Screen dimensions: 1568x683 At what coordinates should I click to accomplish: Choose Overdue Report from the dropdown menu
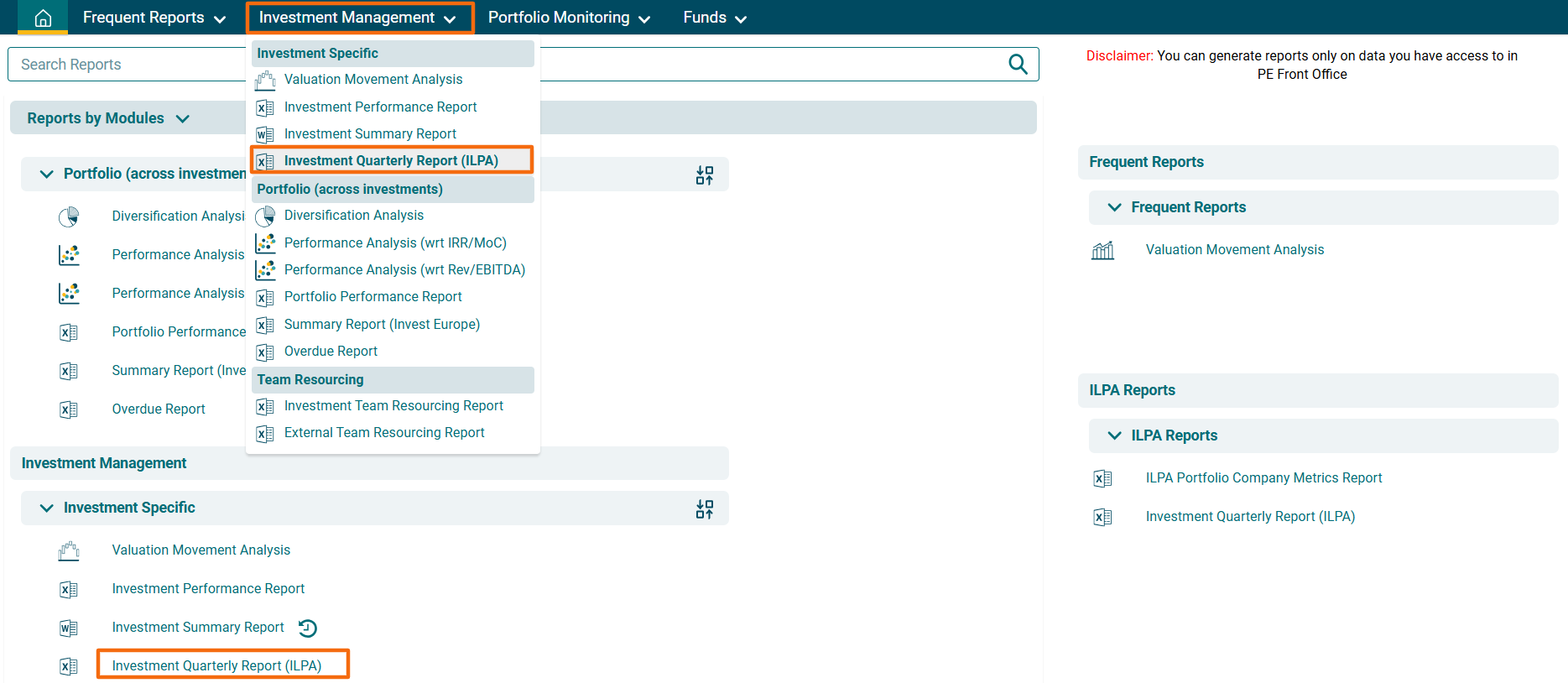[331, 352]
